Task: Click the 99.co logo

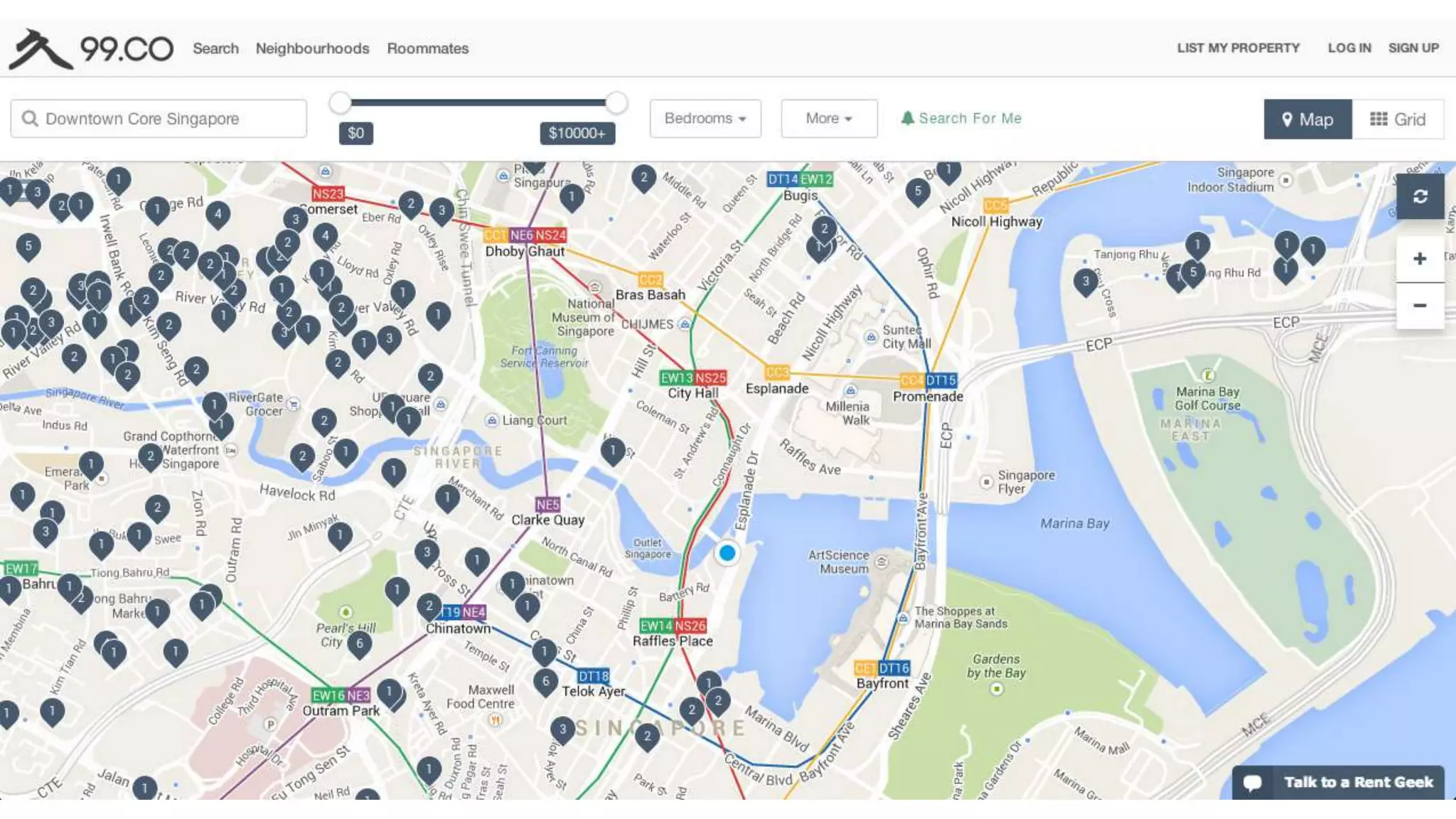Action: coord(91,49)
